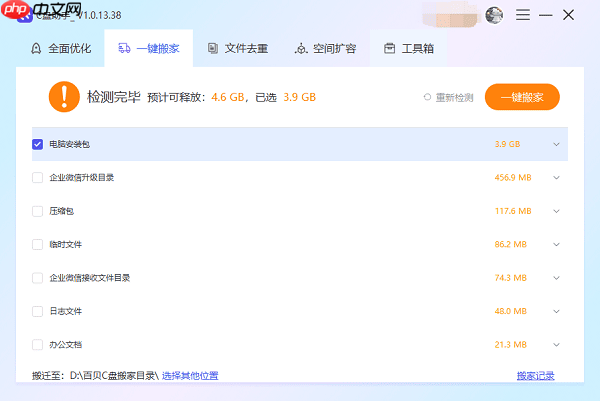Click the orange 一键搬家 button
The width and height of the screenshot is (600, 401).
click(x=522, y=97)
